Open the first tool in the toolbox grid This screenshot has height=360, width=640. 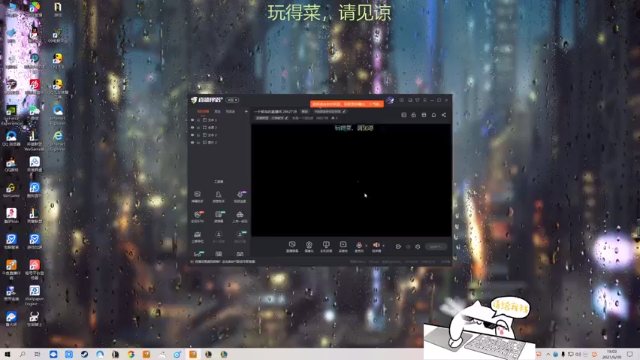pos(197,196)
